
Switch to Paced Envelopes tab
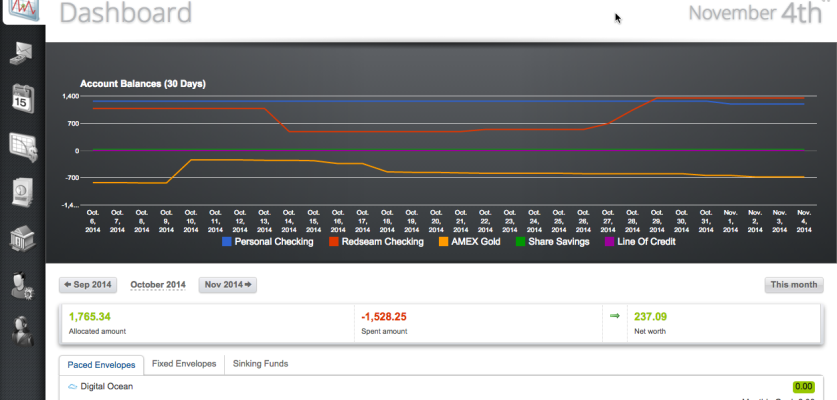[x=101, y=365]
